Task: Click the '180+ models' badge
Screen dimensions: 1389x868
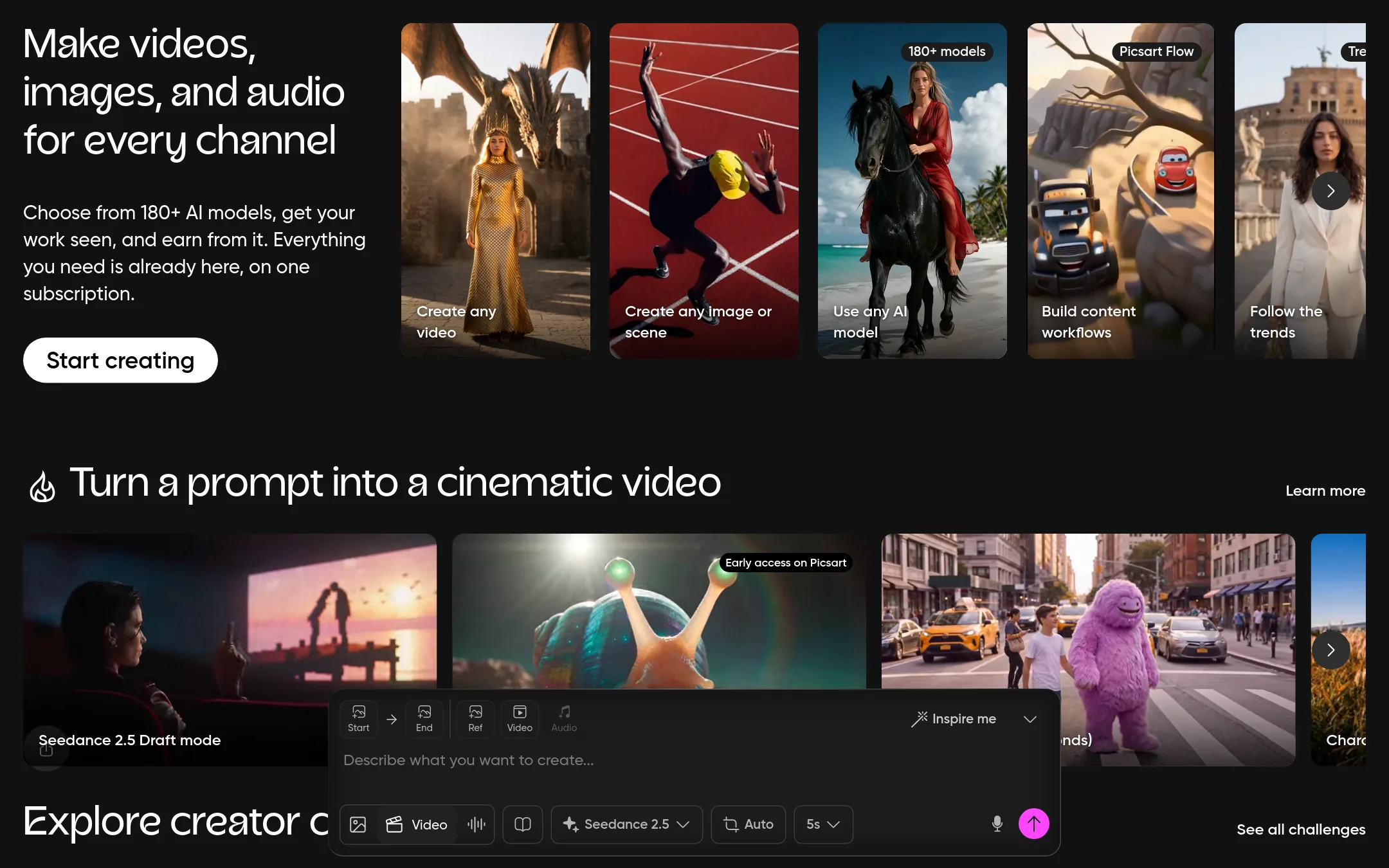Action: pyautogui.click(x=947, y=51)
